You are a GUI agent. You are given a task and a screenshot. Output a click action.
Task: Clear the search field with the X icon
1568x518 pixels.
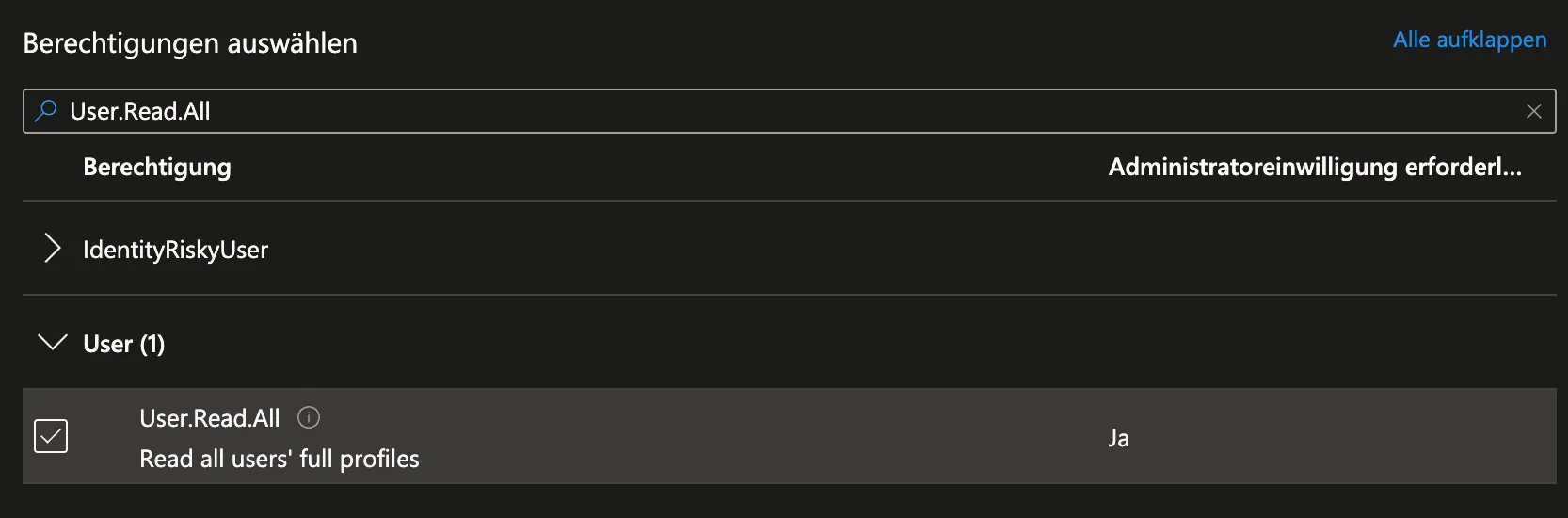[x=1533, y=111]
